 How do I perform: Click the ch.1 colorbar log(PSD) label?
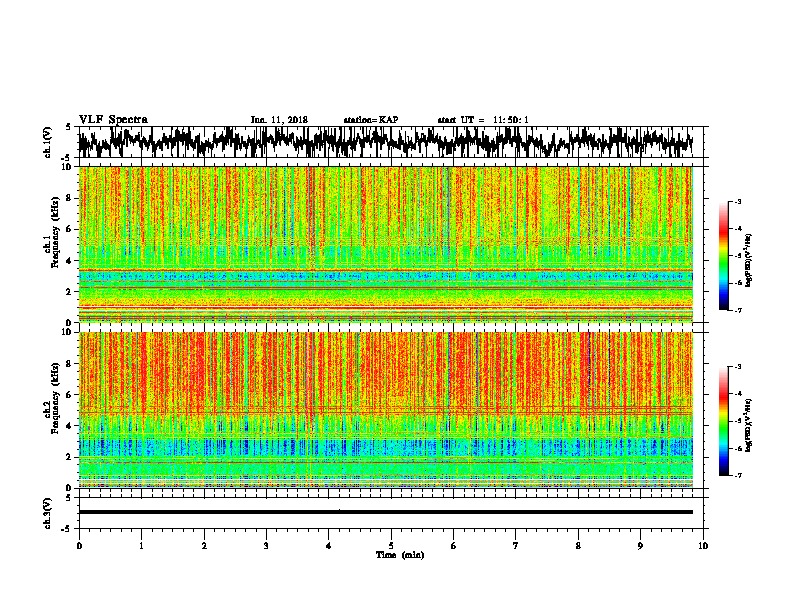click(x=748, y=260)
